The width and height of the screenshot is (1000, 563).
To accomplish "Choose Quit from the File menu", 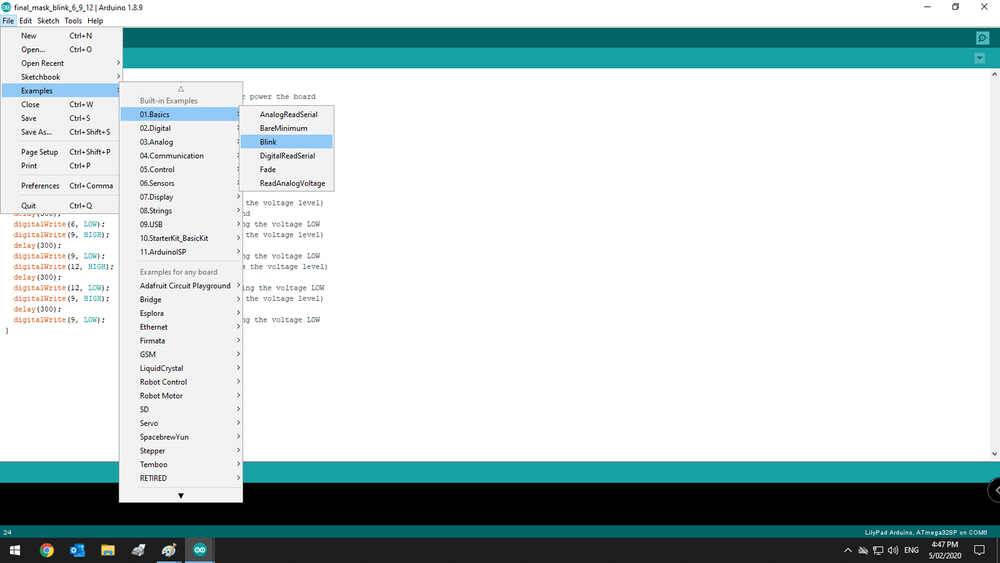I will (61, 205).
